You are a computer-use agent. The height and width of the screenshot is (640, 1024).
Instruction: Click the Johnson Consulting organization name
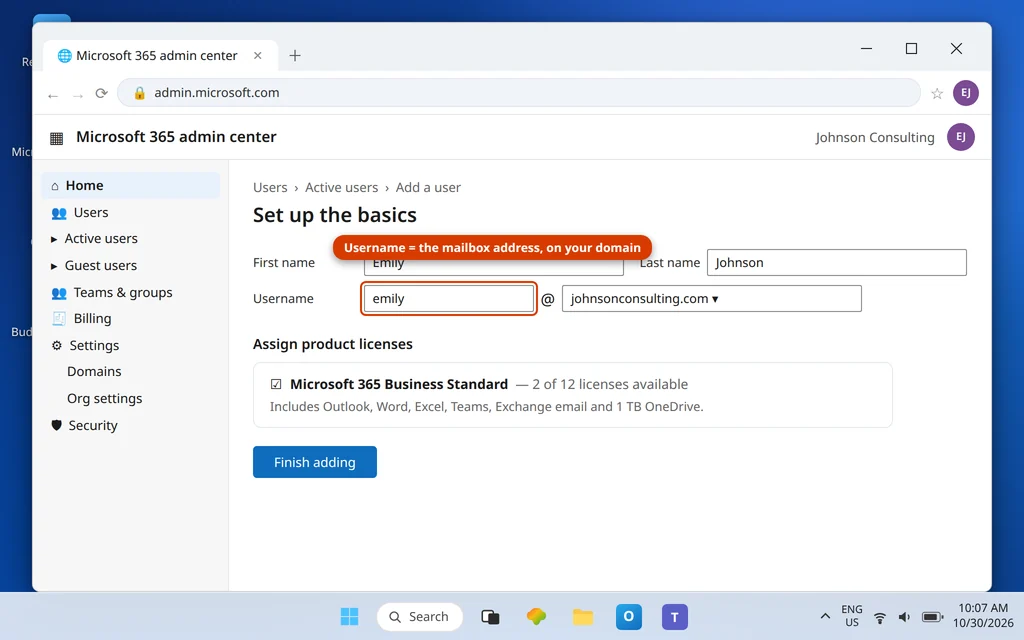[x=874, y=138]
